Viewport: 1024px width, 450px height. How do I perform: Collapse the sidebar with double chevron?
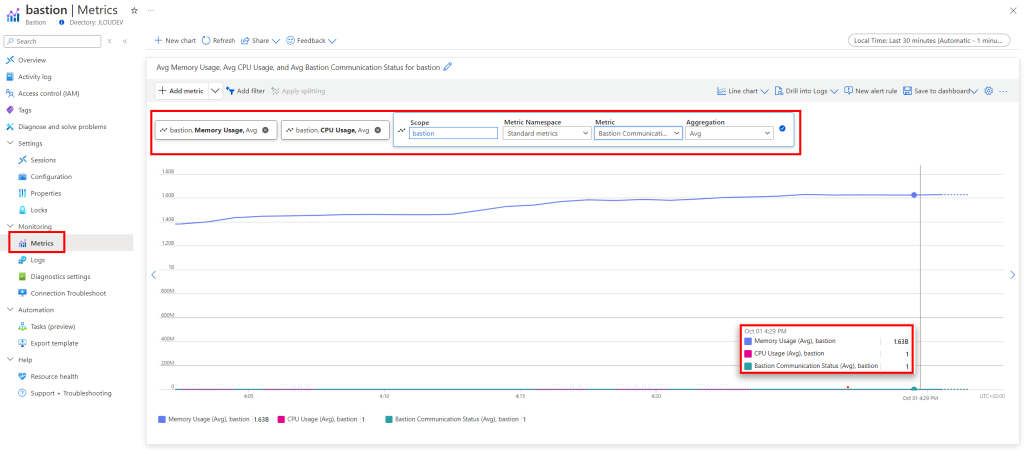tap(125, 41)
